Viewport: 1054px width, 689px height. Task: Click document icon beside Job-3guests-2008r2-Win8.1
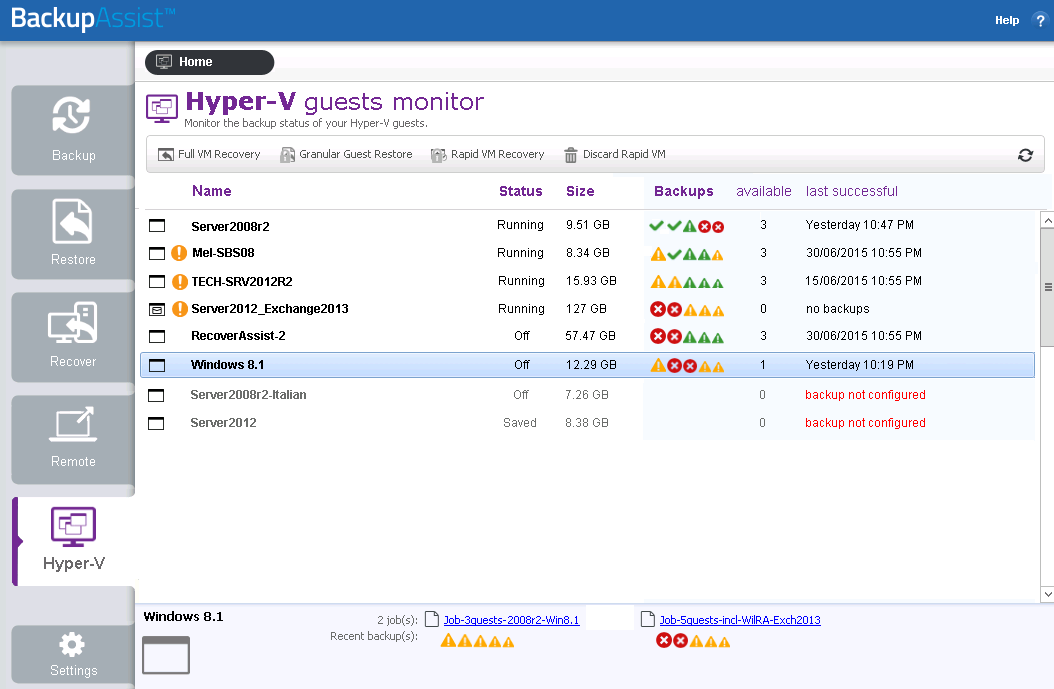pos(432,619)
